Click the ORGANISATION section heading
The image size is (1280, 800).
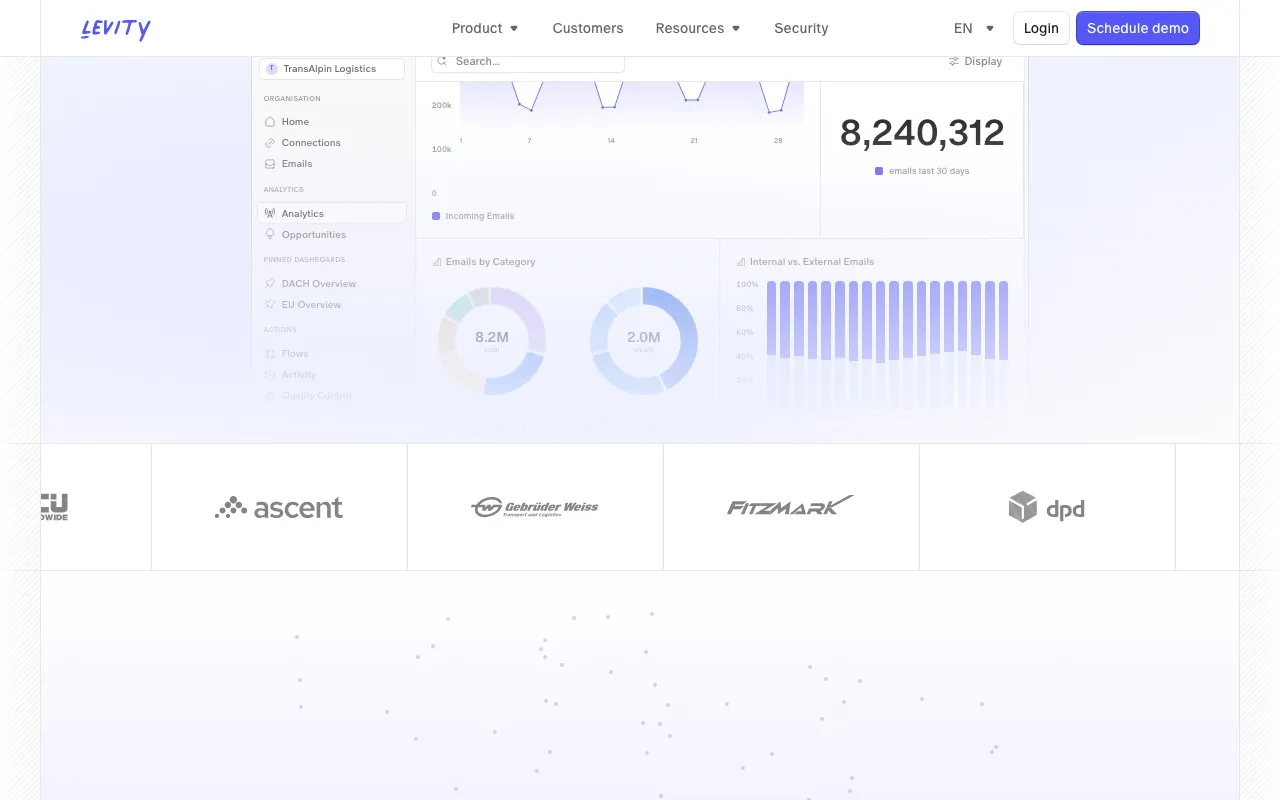point(292,99)
